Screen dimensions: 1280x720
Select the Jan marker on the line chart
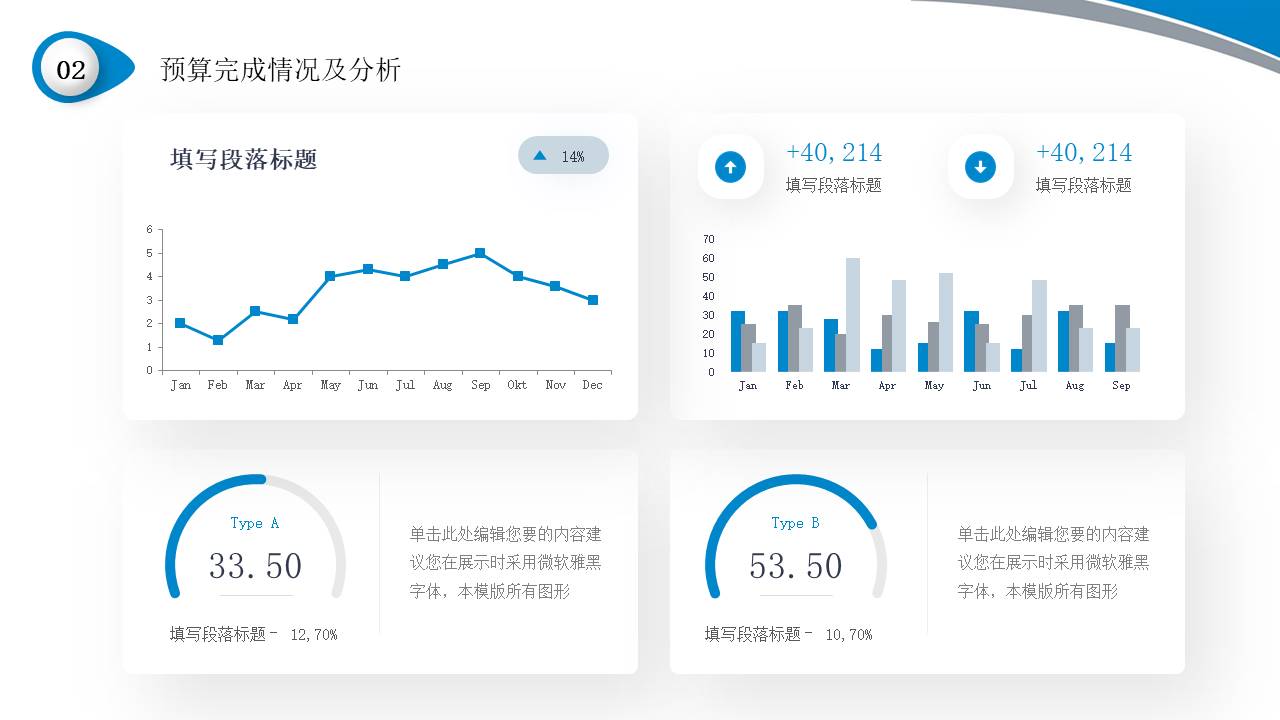coord(180,323)
